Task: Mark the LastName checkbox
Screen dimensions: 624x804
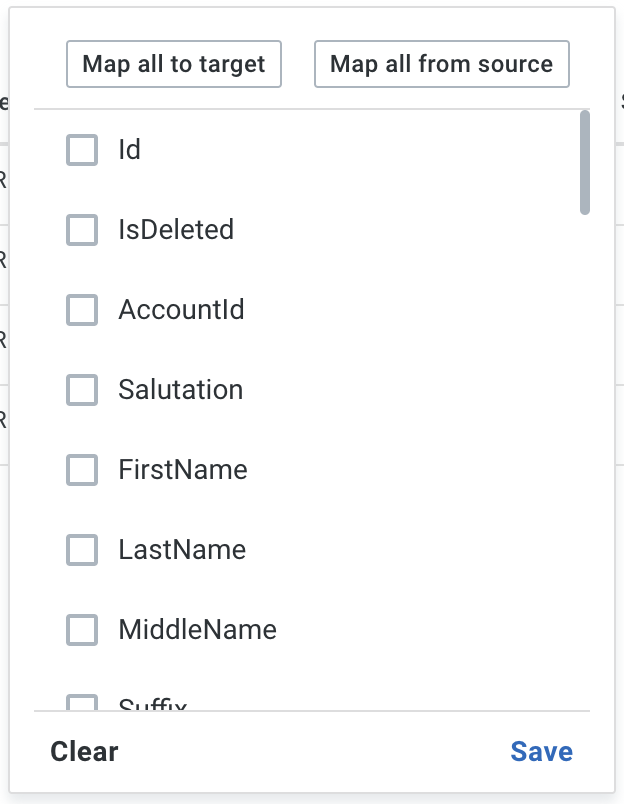Action: pyautogui.click(x=82, y=550)
